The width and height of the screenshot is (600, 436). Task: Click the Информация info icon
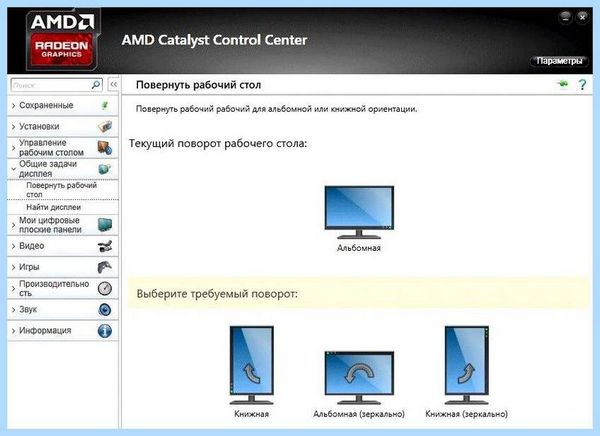coord(105,331)
